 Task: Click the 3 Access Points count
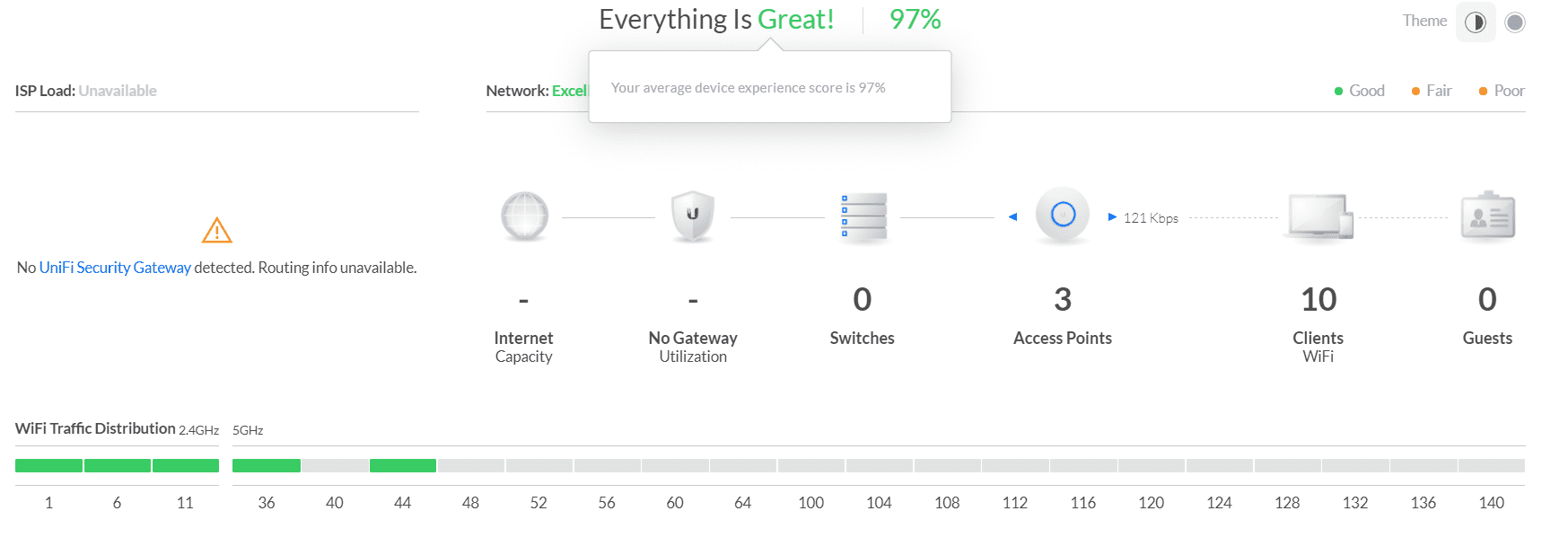[x=1063, y=299]
